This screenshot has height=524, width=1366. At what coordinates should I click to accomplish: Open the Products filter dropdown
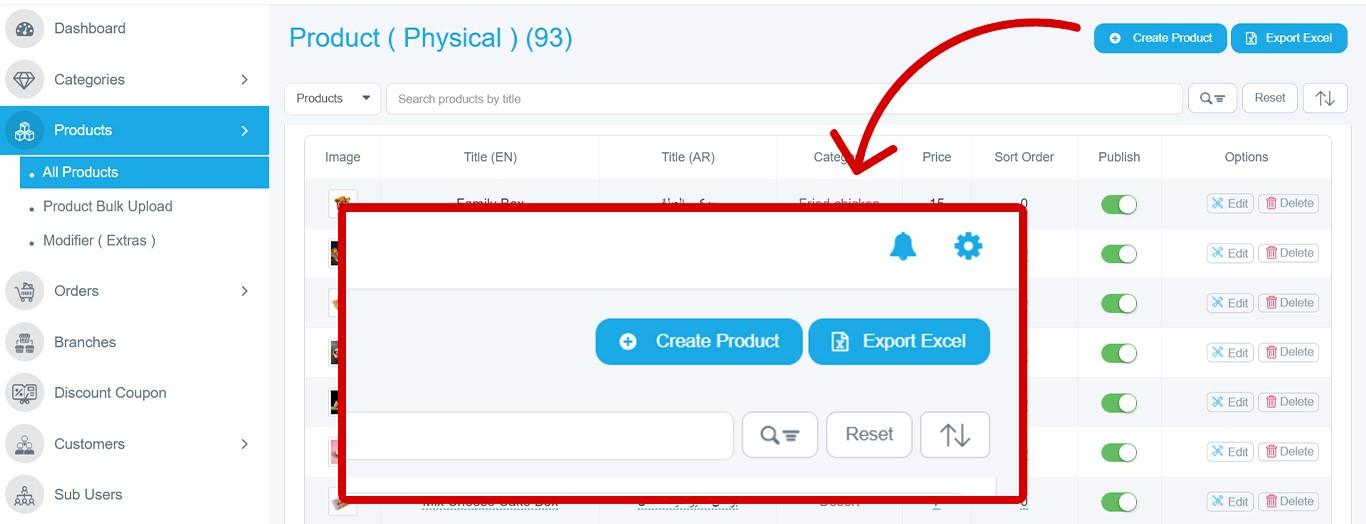pyautogui.click(x=332, y=98)
